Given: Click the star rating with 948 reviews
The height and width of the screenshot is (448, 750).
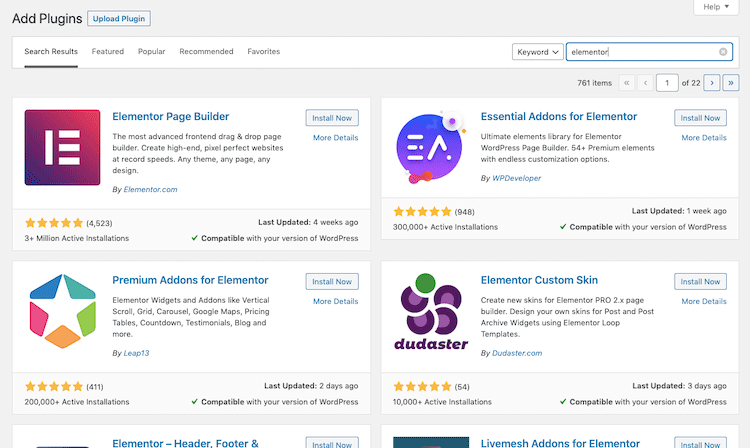Looking at the screenshot, I should (422, 211).
